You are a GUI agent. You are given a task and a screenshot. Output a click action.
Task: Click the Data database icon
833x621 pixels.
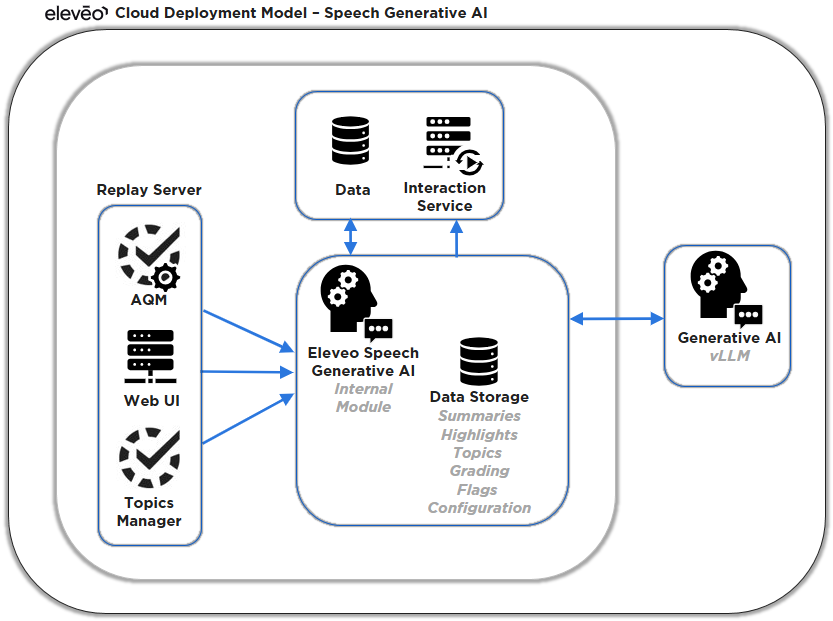point(351,141)
